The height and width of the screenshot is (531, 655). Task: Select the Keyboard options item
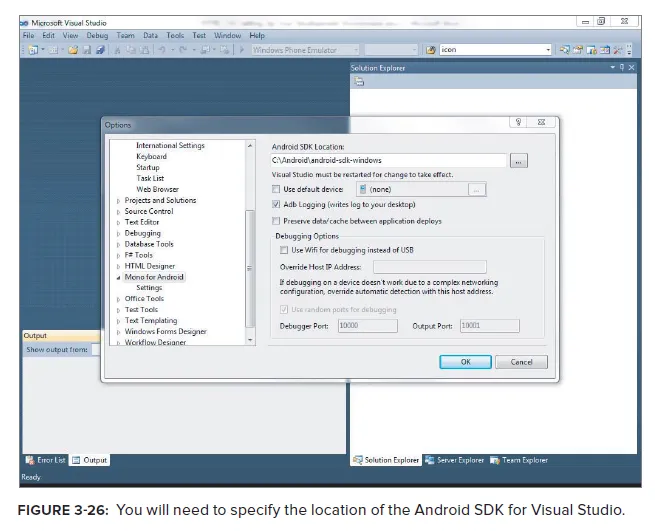point(151,156)
